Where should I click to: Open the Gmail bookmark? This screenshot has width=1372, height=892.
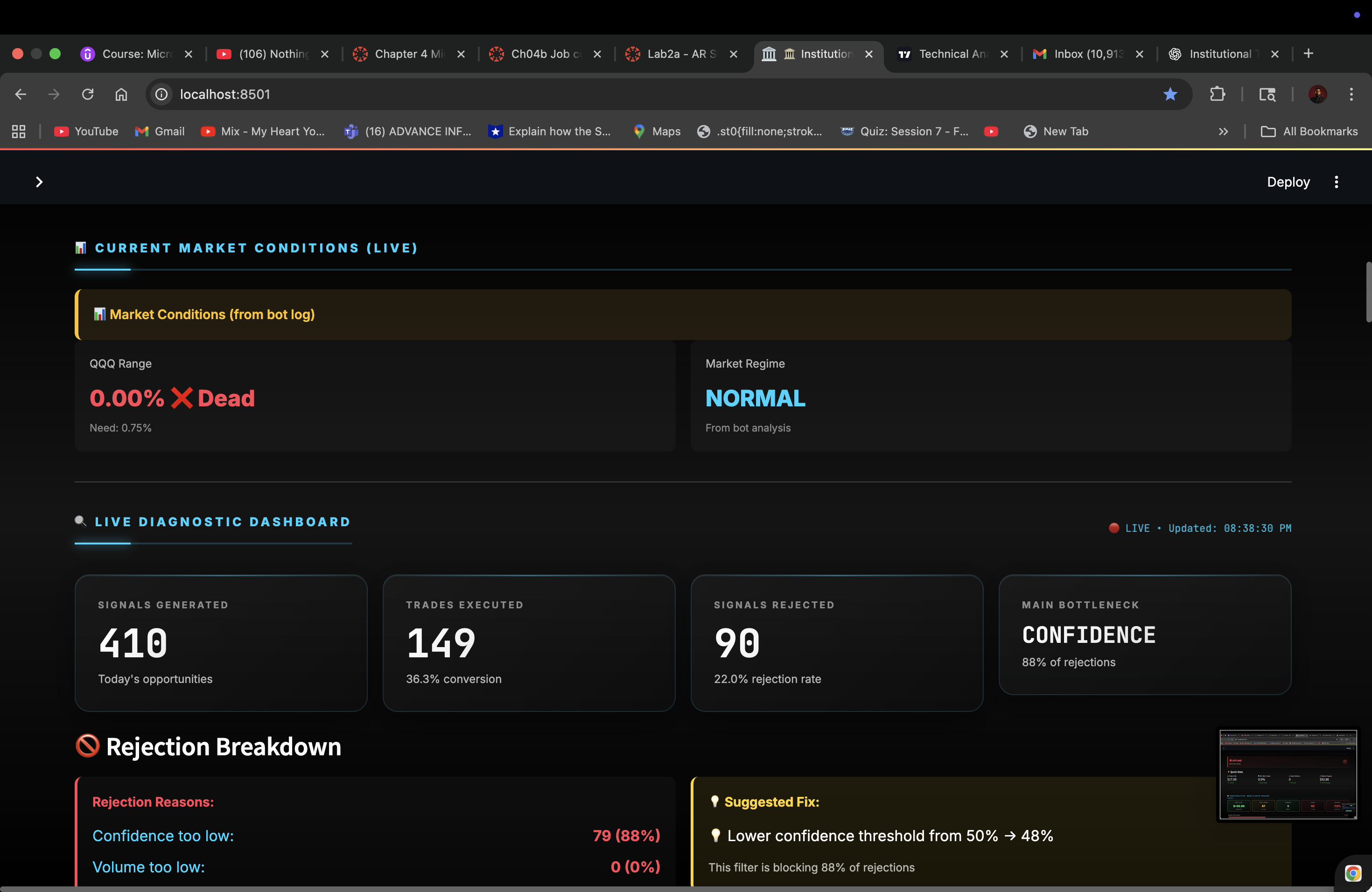tap(159, 132)
